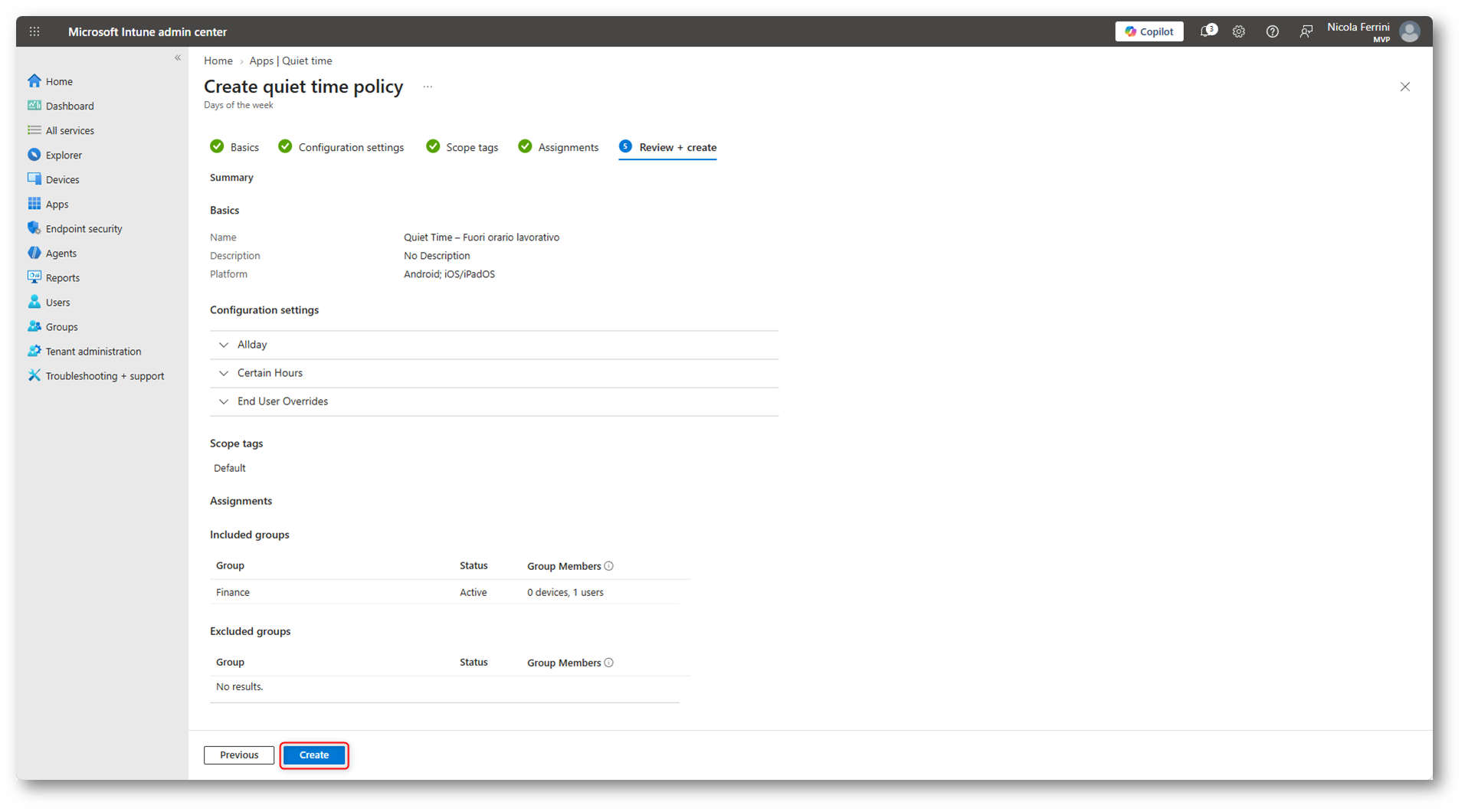Click the Default scope tag

(x=229, y=468)
